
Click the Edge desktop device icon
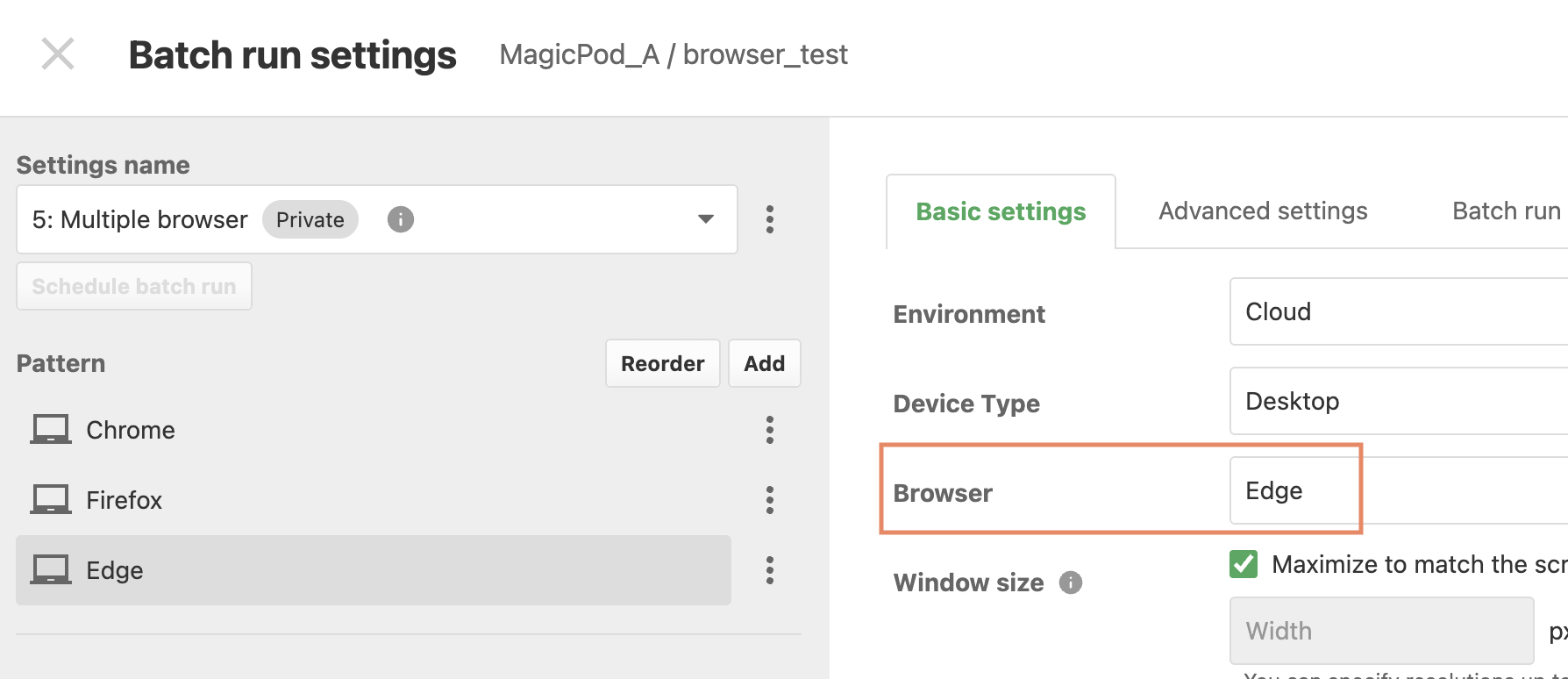pos(51,570)
